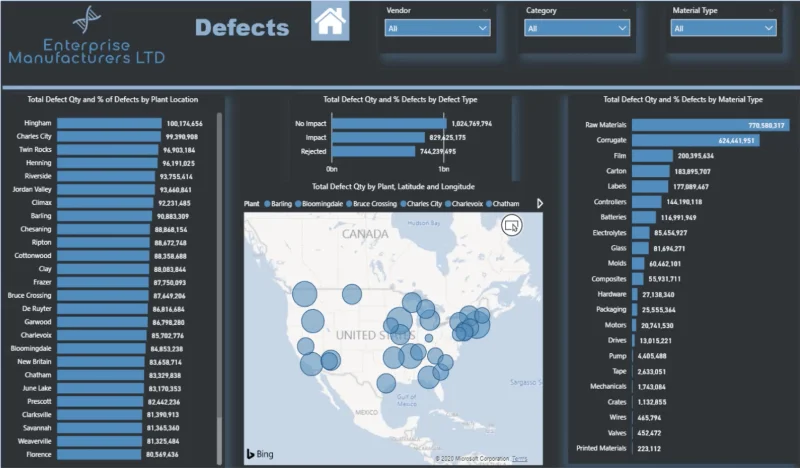800x468 pixels.
Task: Select Charlevoix in Plant legend
Action: pyautogui.click(x=464, y=204)
